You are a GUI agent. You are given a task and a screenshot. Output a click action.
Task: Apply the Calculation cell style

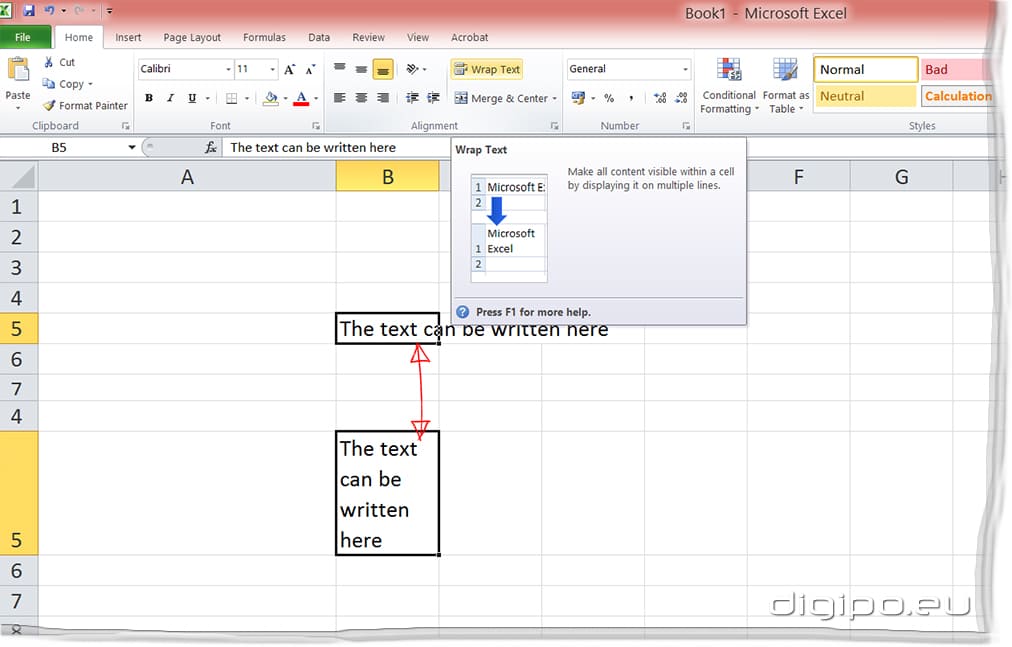[956, 96]
